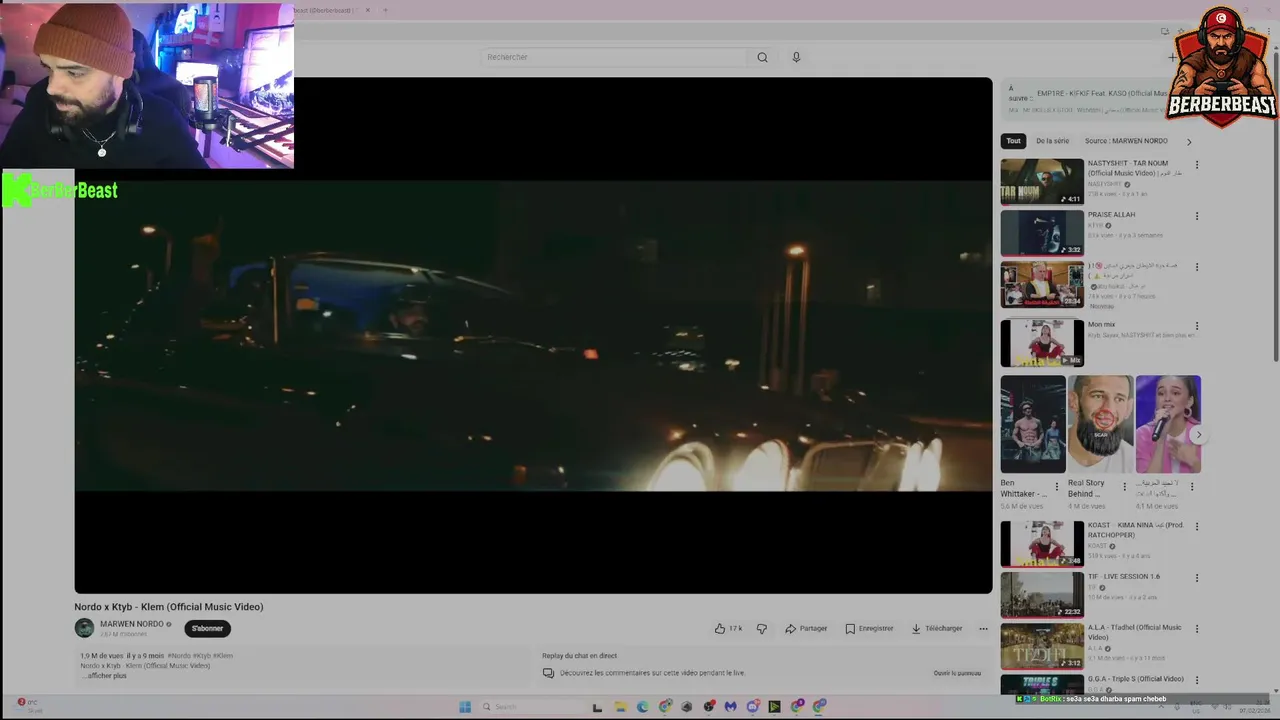Image resolution: width=1280 pixels, height=720 pixels.
Task: Open Microsoft Edge from taskbar
Action: click(642, 707)
